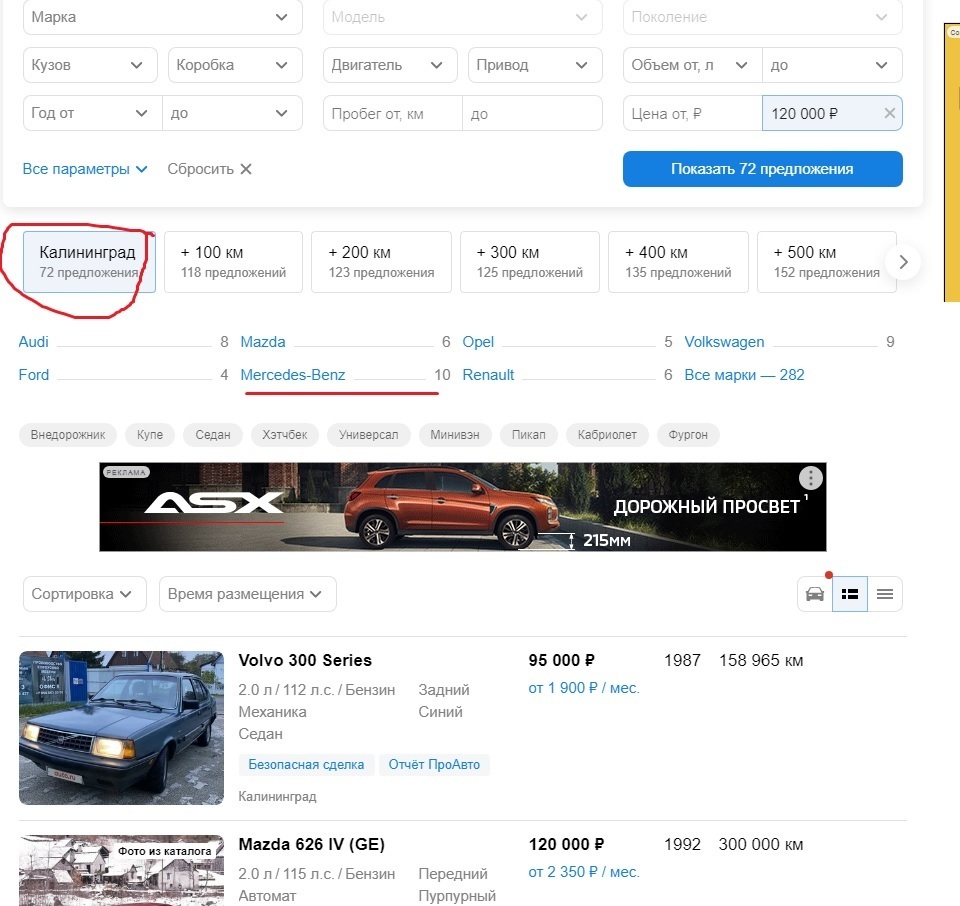Viewport: 960px width, 906px height.
Task: Click the mileage 'до' field
Action: click(533, 113)
